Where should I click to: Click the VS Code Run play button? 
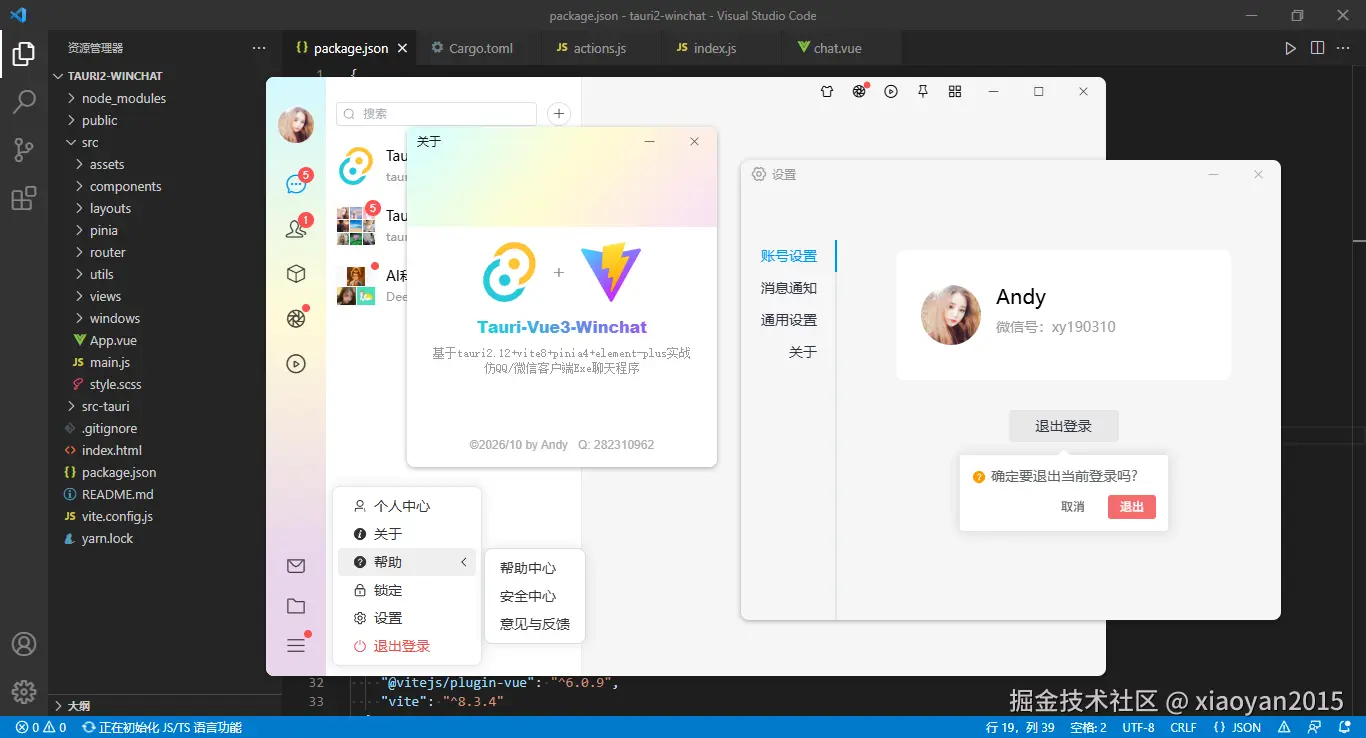tap(1290, 48)
